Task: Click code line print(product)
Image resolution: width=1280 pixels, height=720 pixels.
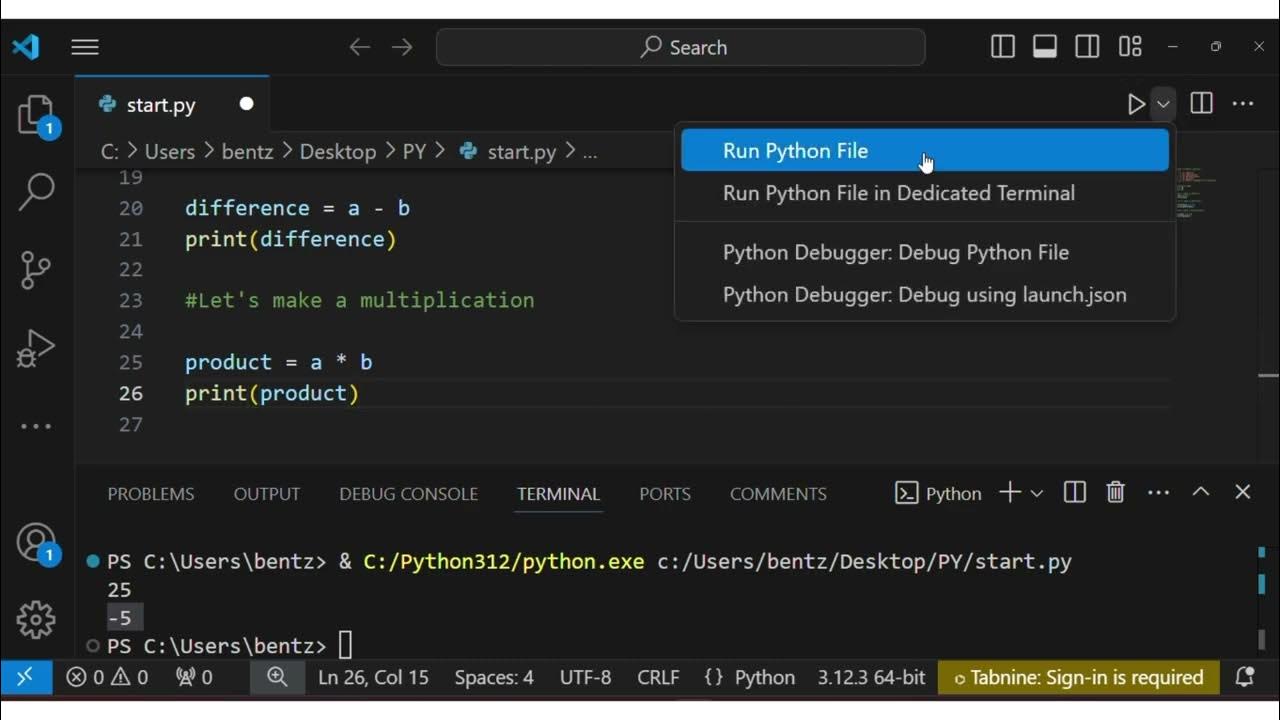Action: pos(272,393)
